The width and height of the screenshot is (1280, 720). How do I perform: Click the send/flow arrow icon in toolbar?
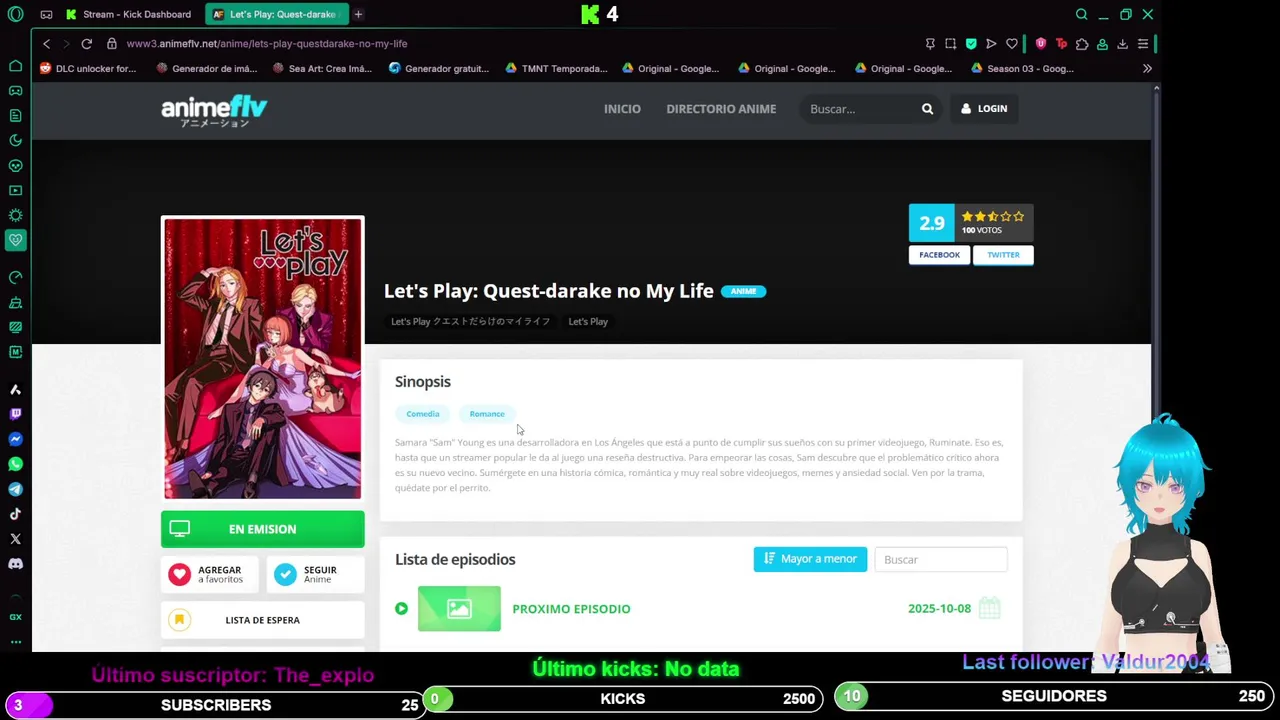pyautogui.click(x=991, y=44)
